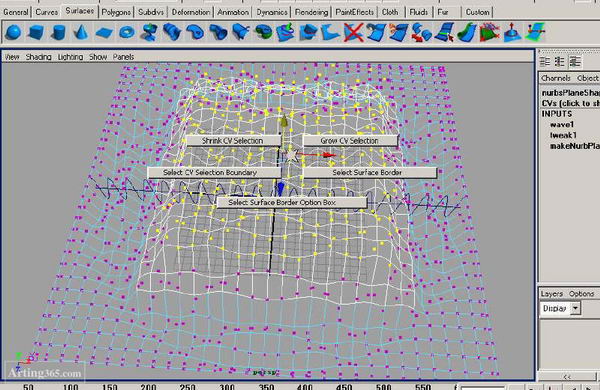Create a NURBS torus from the shelf
The height and width of the screenshot is (390, 600).
[127, 32]
